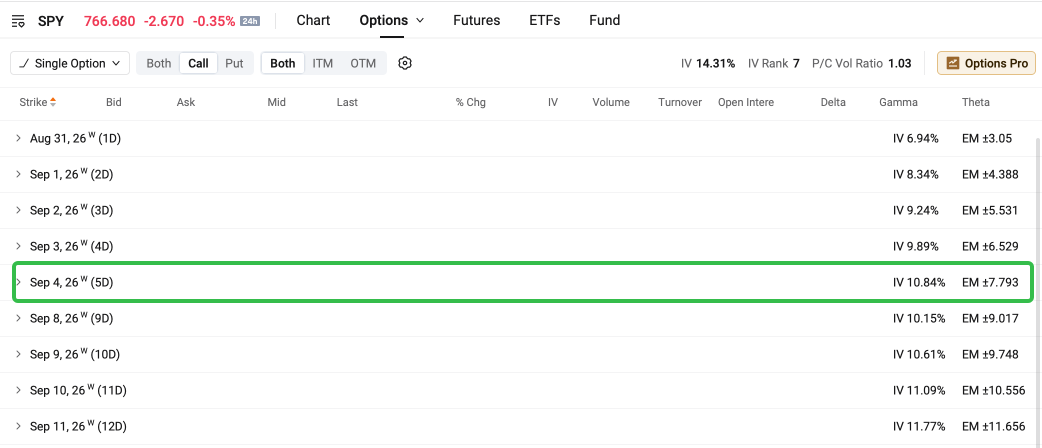Image resolution: width=1042 pixels, height=448 pixels.
Task: Click IV 8.34% in Sep 1 row
Action: pyautogui.click(x=916, y=174)
